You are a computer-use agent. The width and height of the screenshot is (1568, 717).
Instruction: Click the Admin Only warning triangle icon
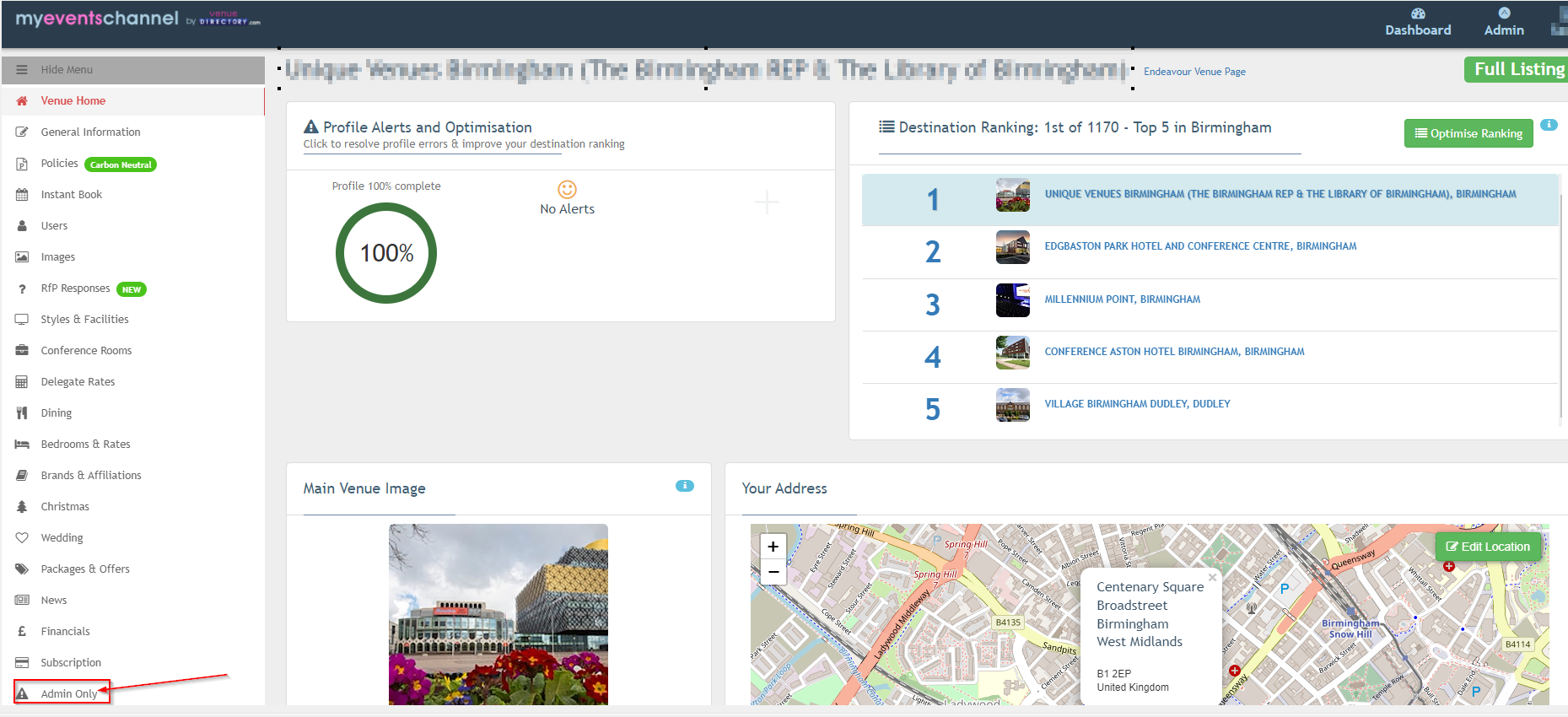[23, 693]
